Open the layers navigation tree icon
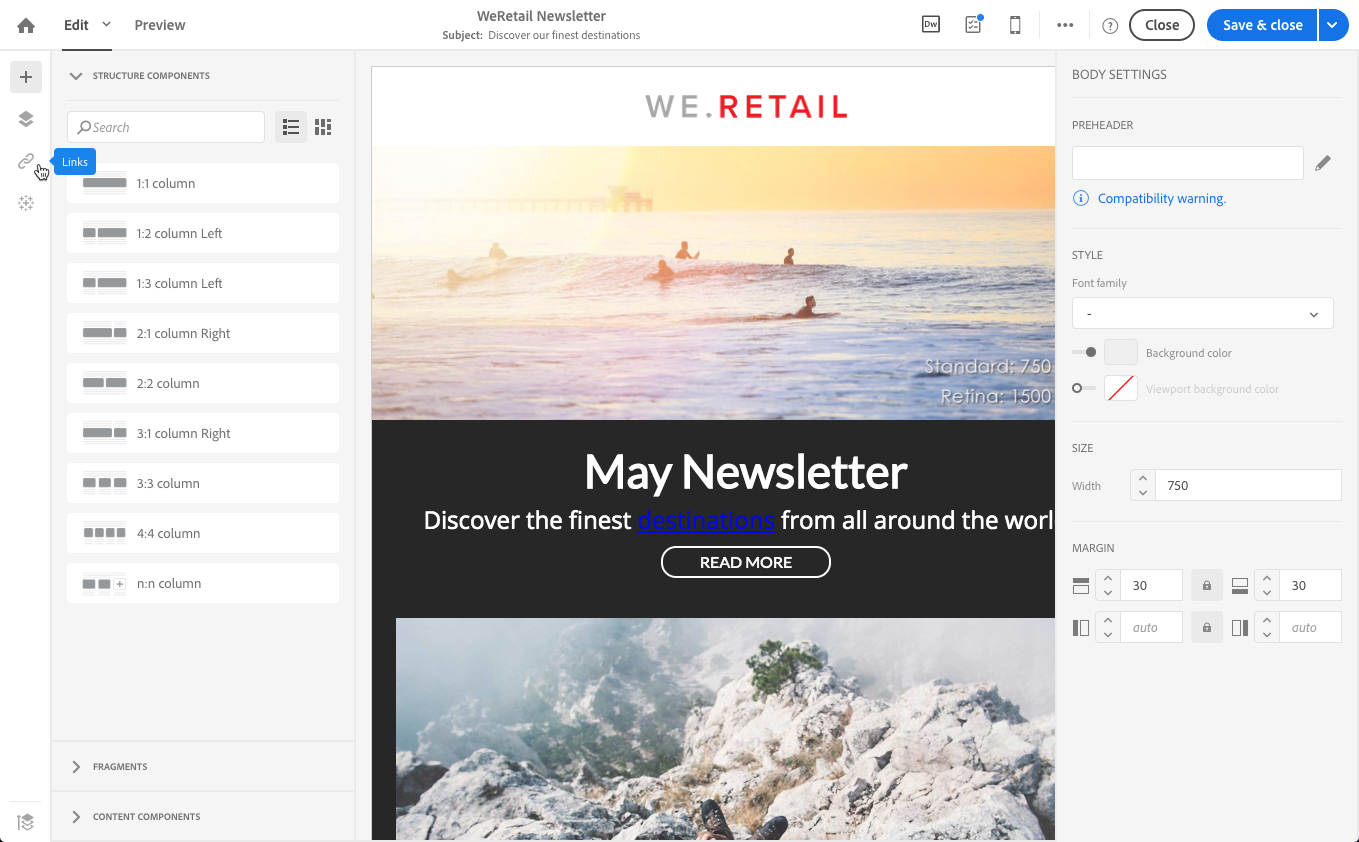Viewport: 1359px width, 842px height. (x=26, y=119)
